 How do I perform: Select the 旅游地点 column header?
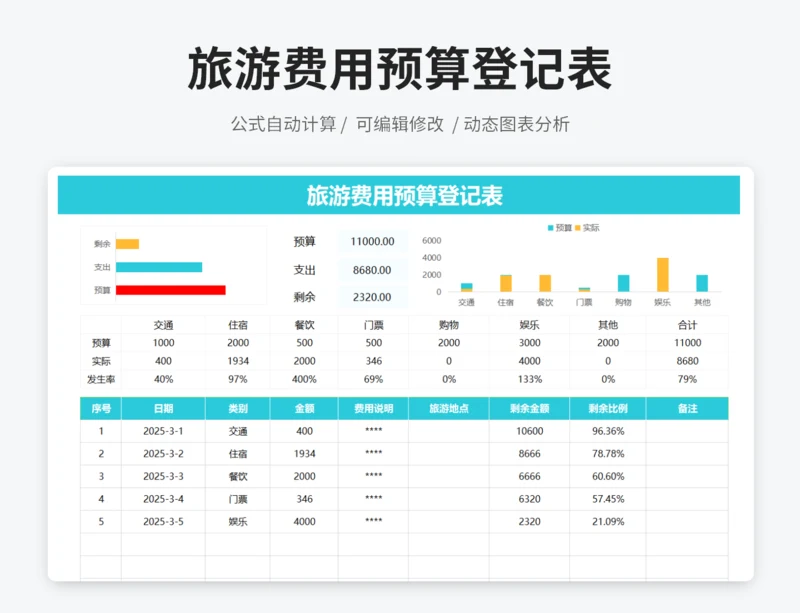449,408
